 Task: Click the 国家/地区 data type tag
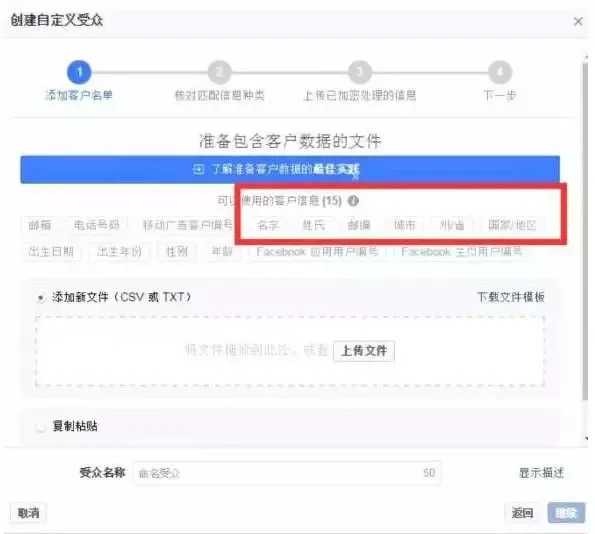(x=512, y=225)
